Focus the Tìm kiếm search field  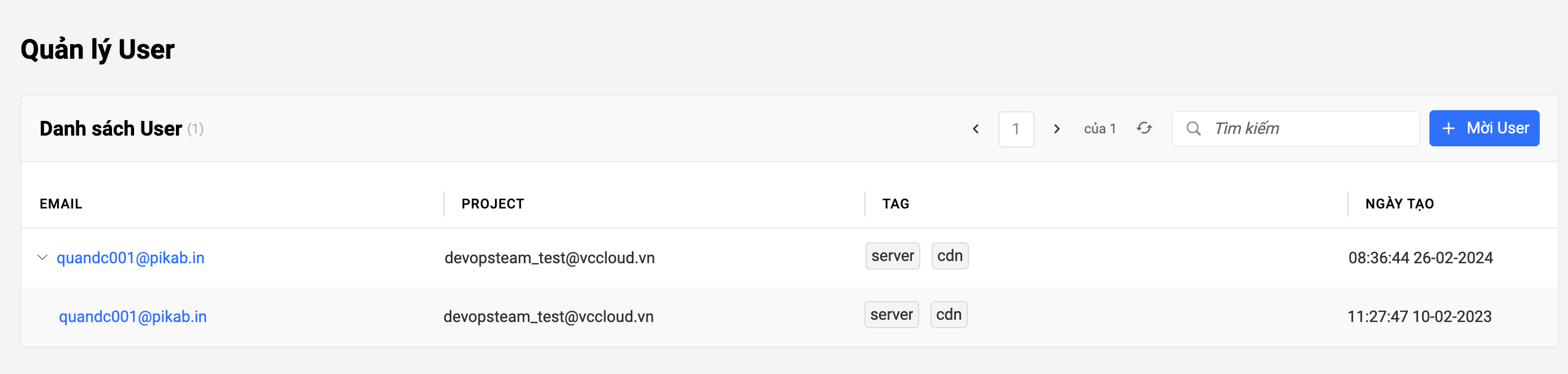(1309, 129)
